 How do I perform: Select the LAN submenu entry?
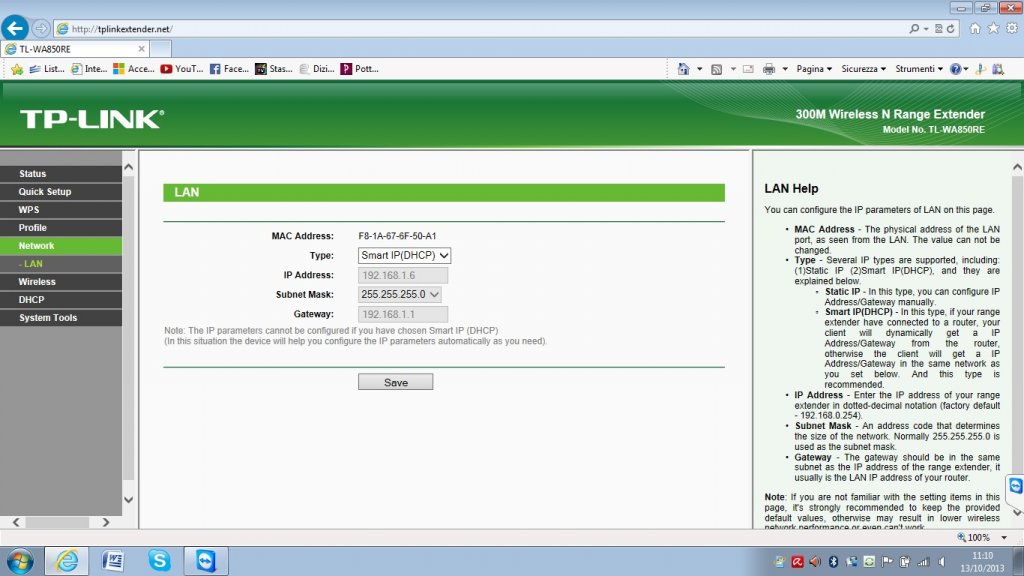pyautogui.click(x=61, y=264)
